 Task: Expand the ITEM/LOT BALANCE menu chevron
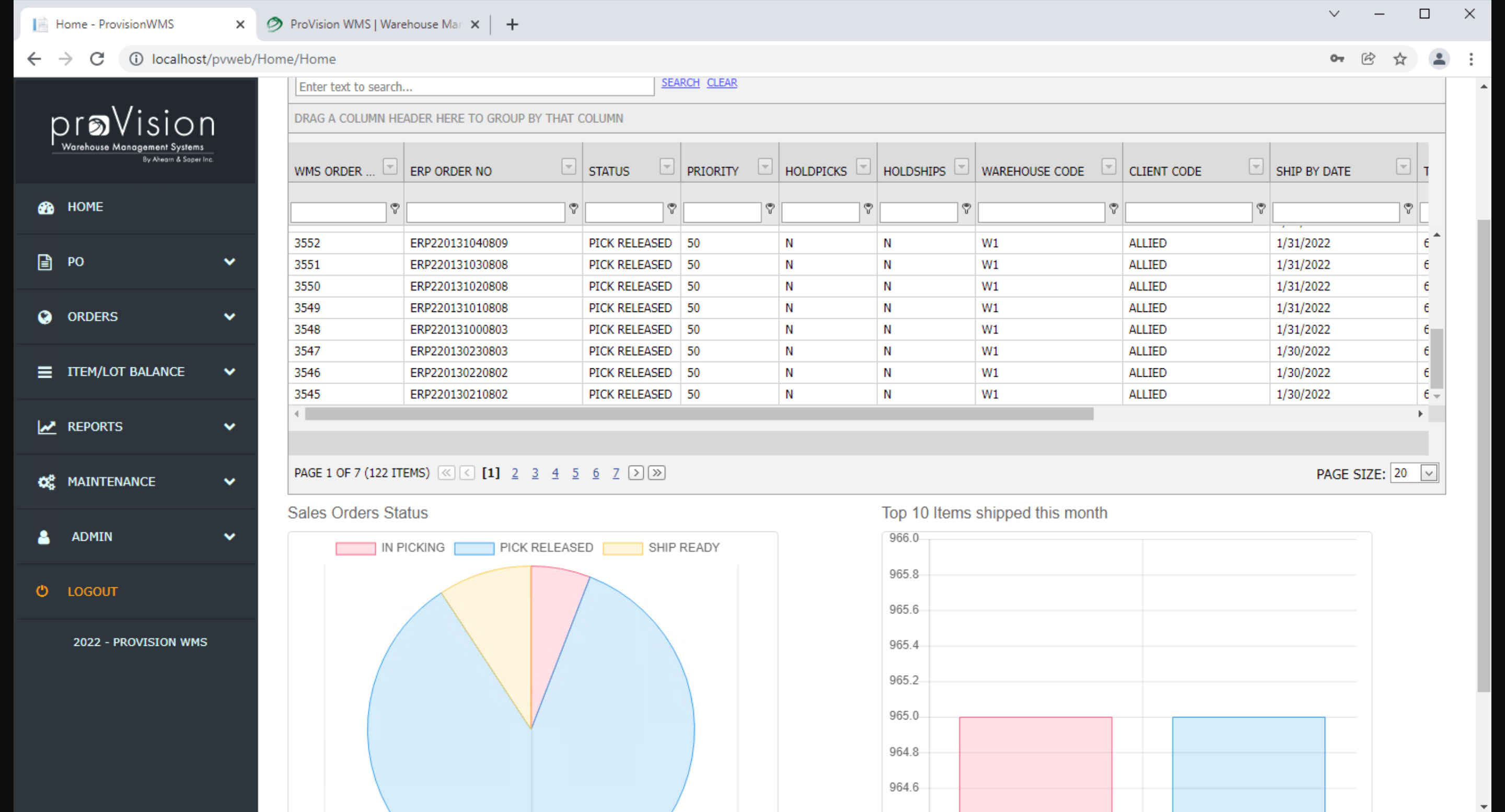click(229, 372)
